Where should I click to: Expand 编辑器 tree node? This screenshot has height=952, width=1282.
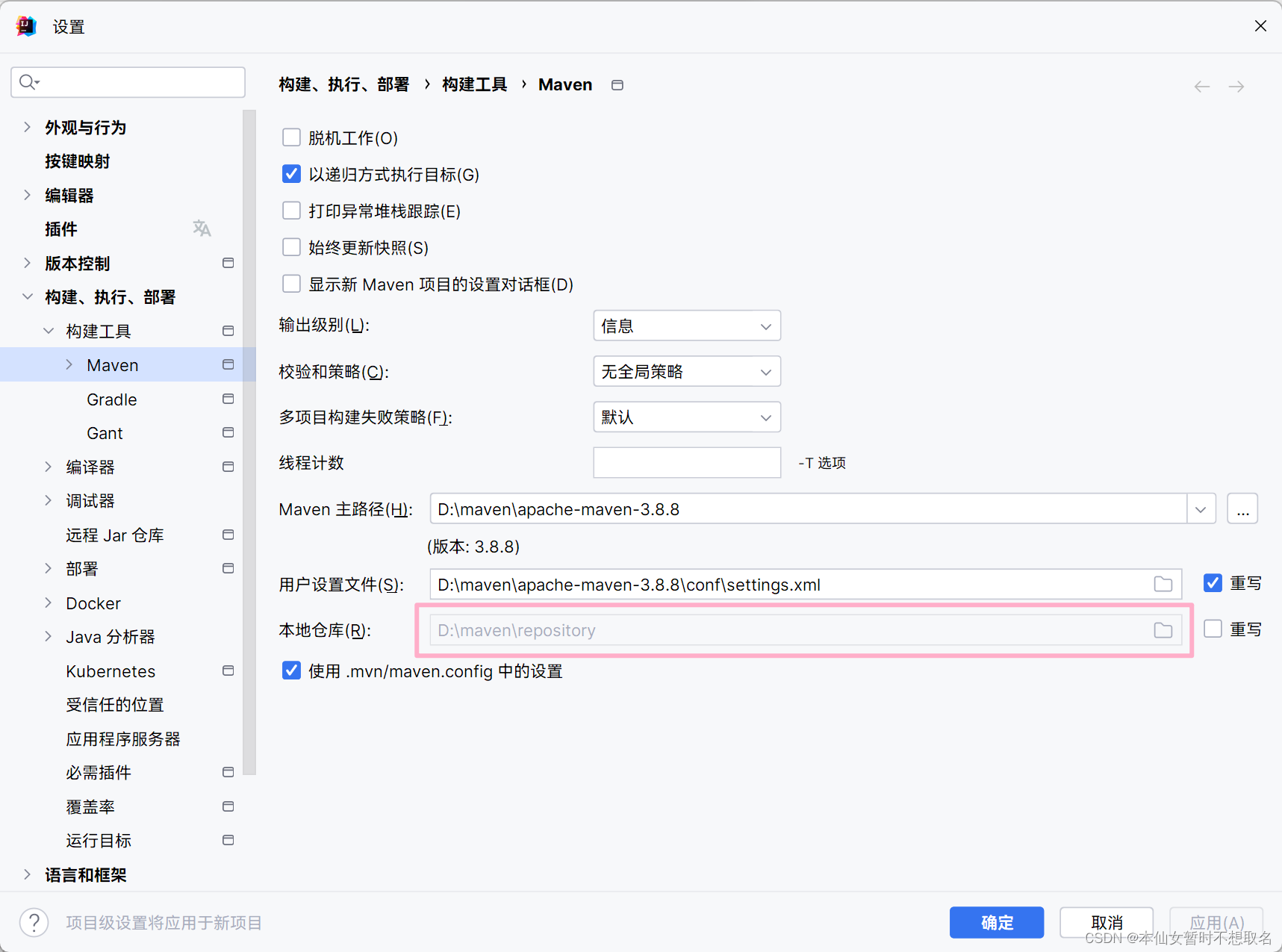28,195
